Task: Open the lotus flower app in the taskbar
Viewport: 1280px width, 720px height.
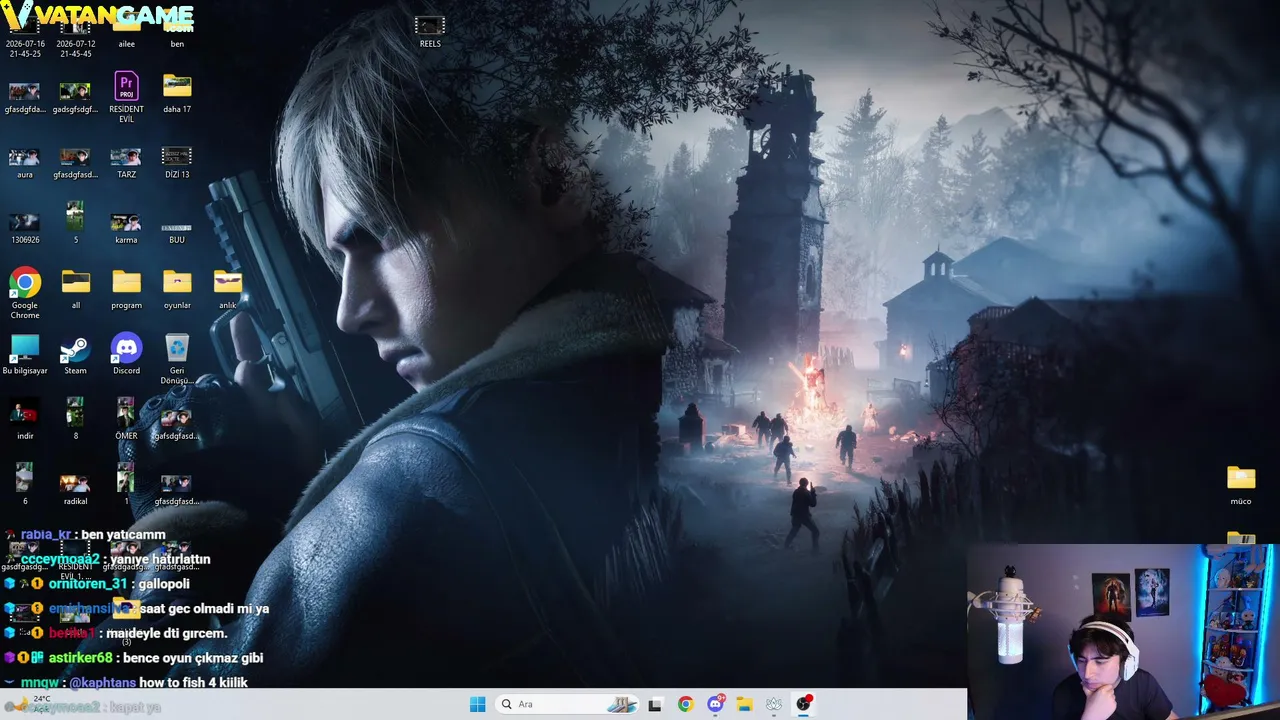Action: 773,704
